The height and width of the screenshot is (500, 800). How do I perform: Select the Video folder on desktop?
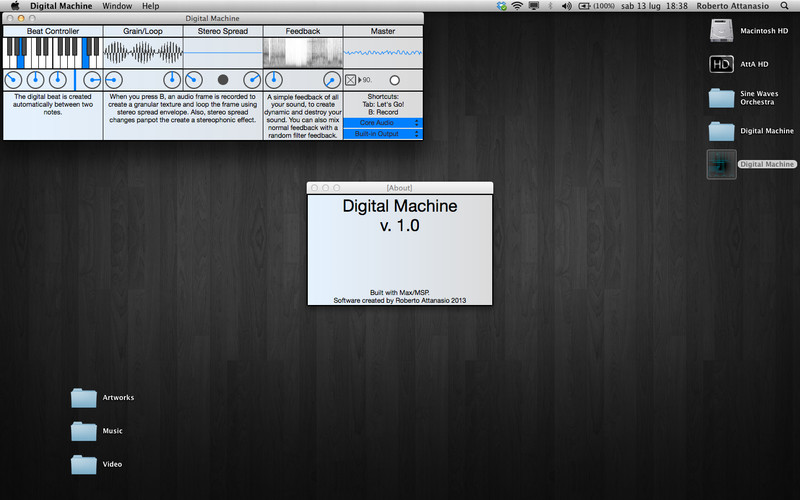[x=84, y=464]
